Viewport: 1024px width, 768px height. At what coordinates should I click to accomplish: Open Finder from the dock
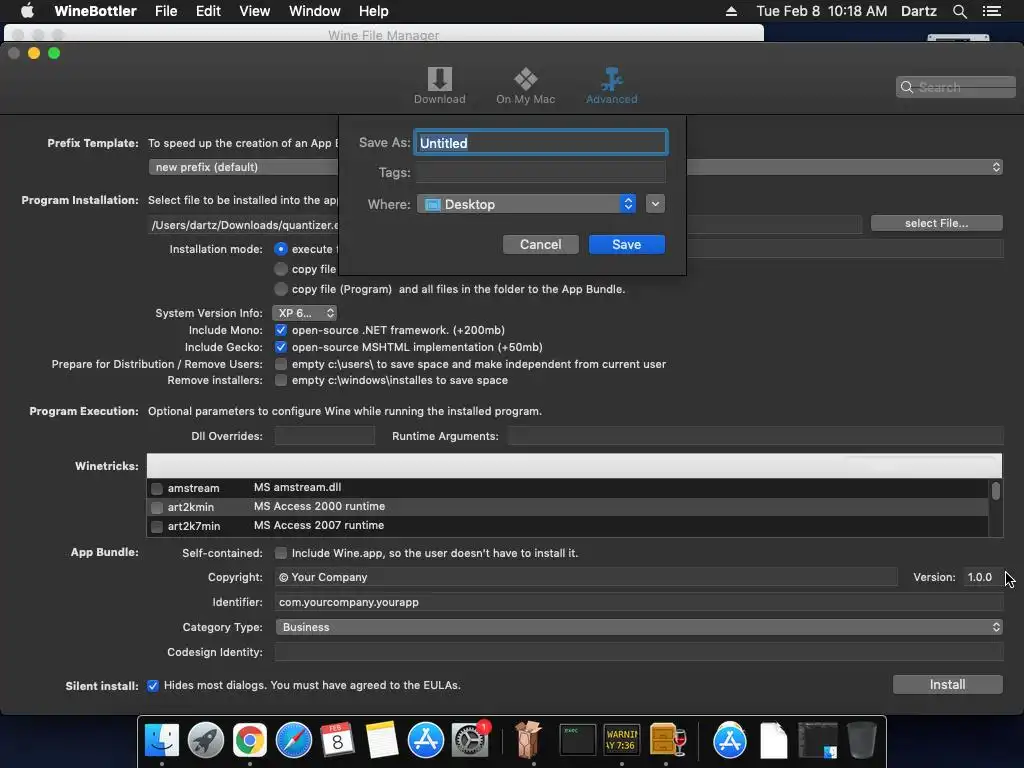coord(161,740)
